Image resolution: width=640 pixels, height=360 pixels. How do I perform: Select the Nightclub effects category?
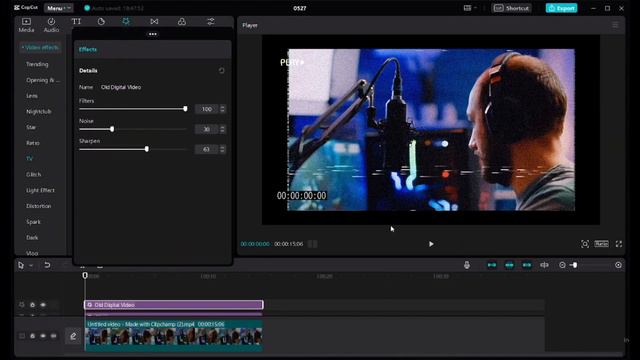tap(39, 111)
